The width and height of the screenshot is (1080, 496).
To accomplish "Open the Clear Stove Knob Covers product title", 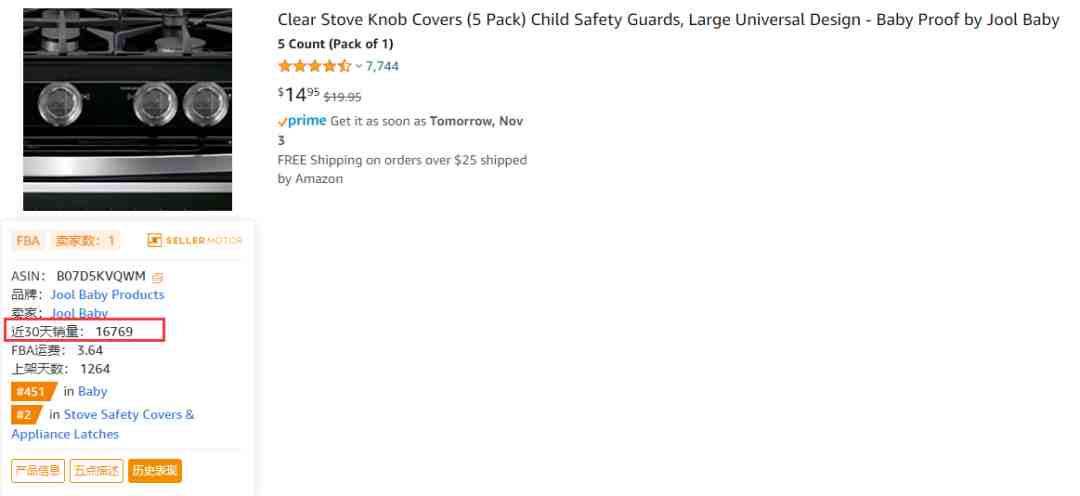I will click(668, 20).
